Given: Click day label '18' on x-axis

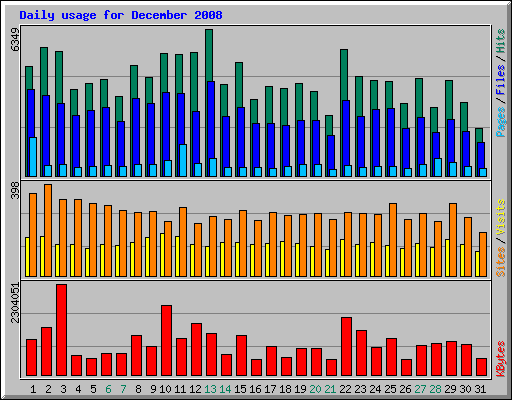Looking at the screenshot, I should (x=285, y=389).
